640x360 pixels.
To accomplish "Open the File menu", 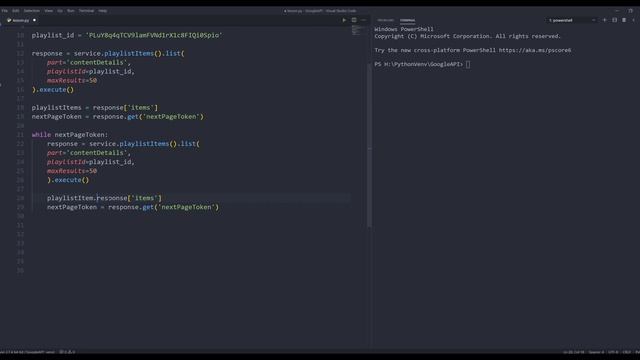I will (4, 11).
